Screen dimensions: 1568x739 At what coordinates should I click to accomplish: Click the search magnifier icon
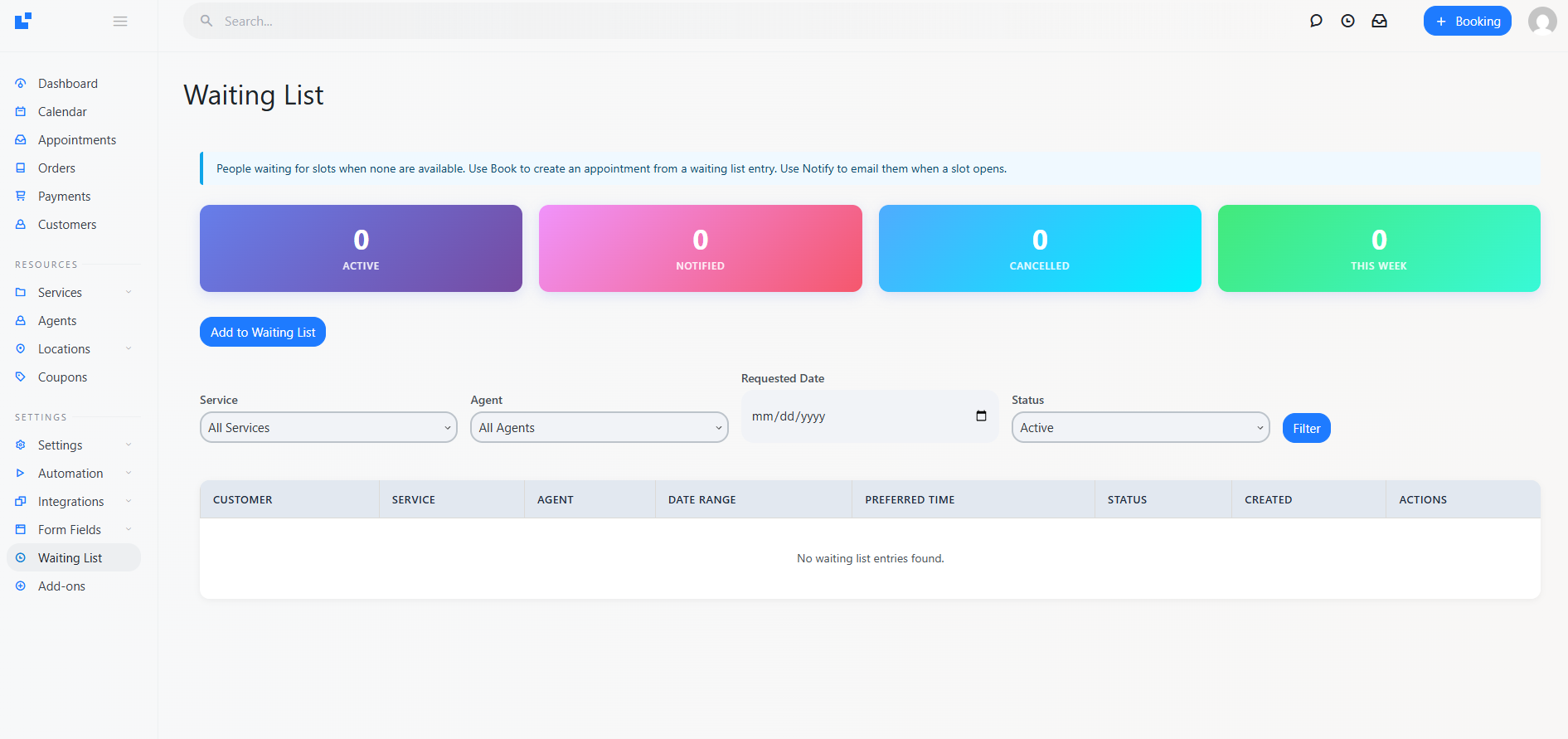206,21
